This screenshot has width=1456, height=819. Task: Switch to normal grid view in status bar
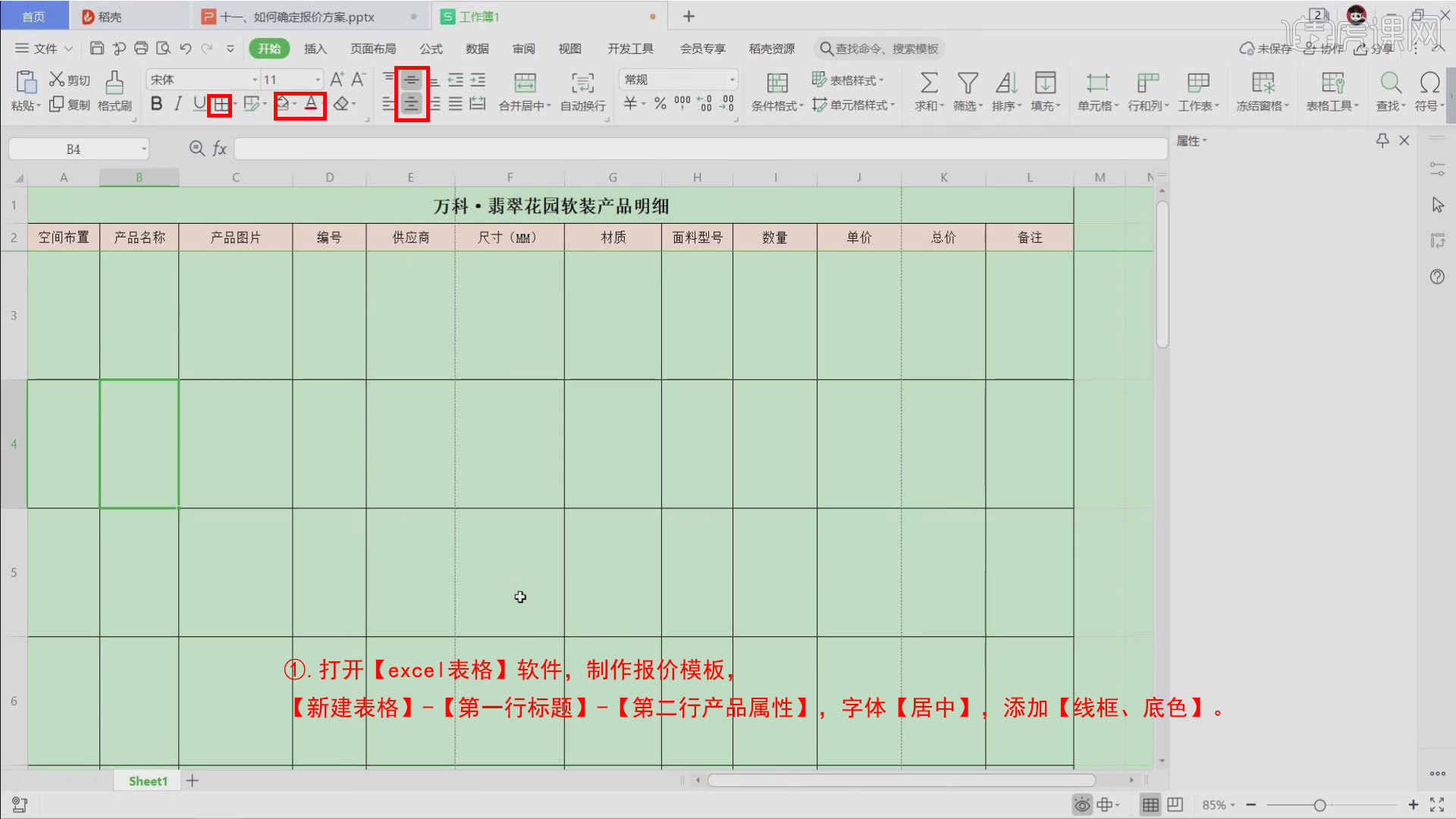pyautogui.click(x=1150, y=805)
